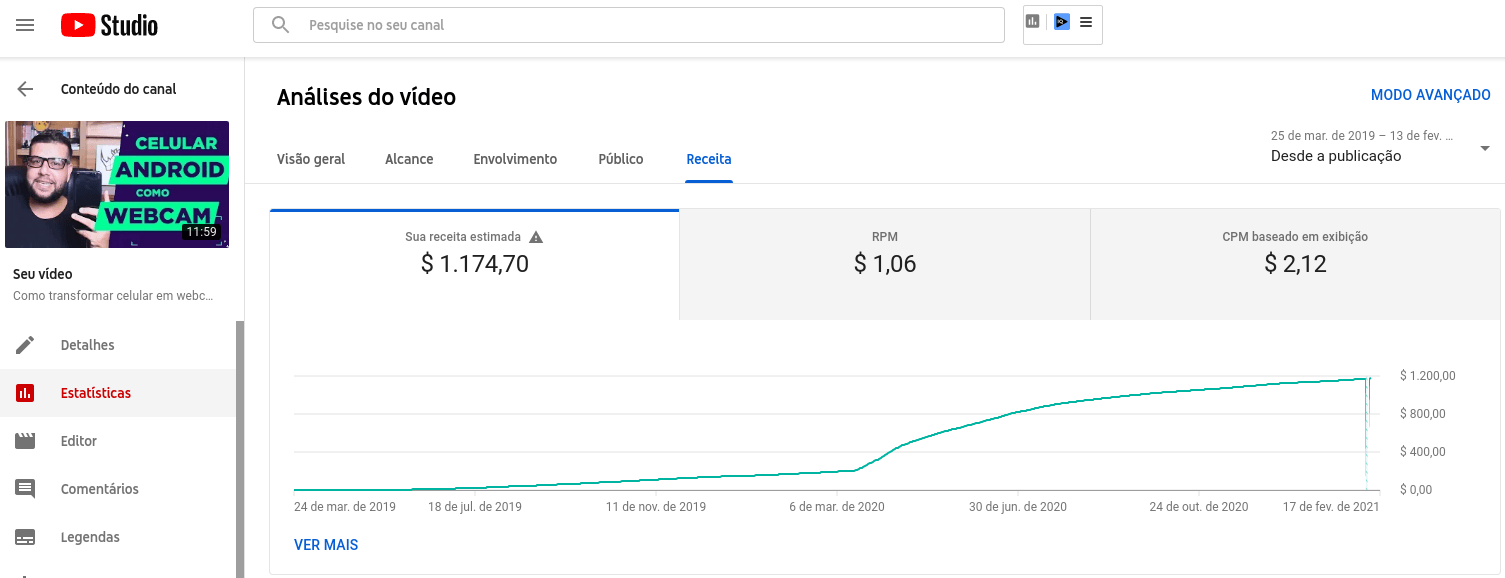Switch to the Alcance tab

tap(409, 159)
